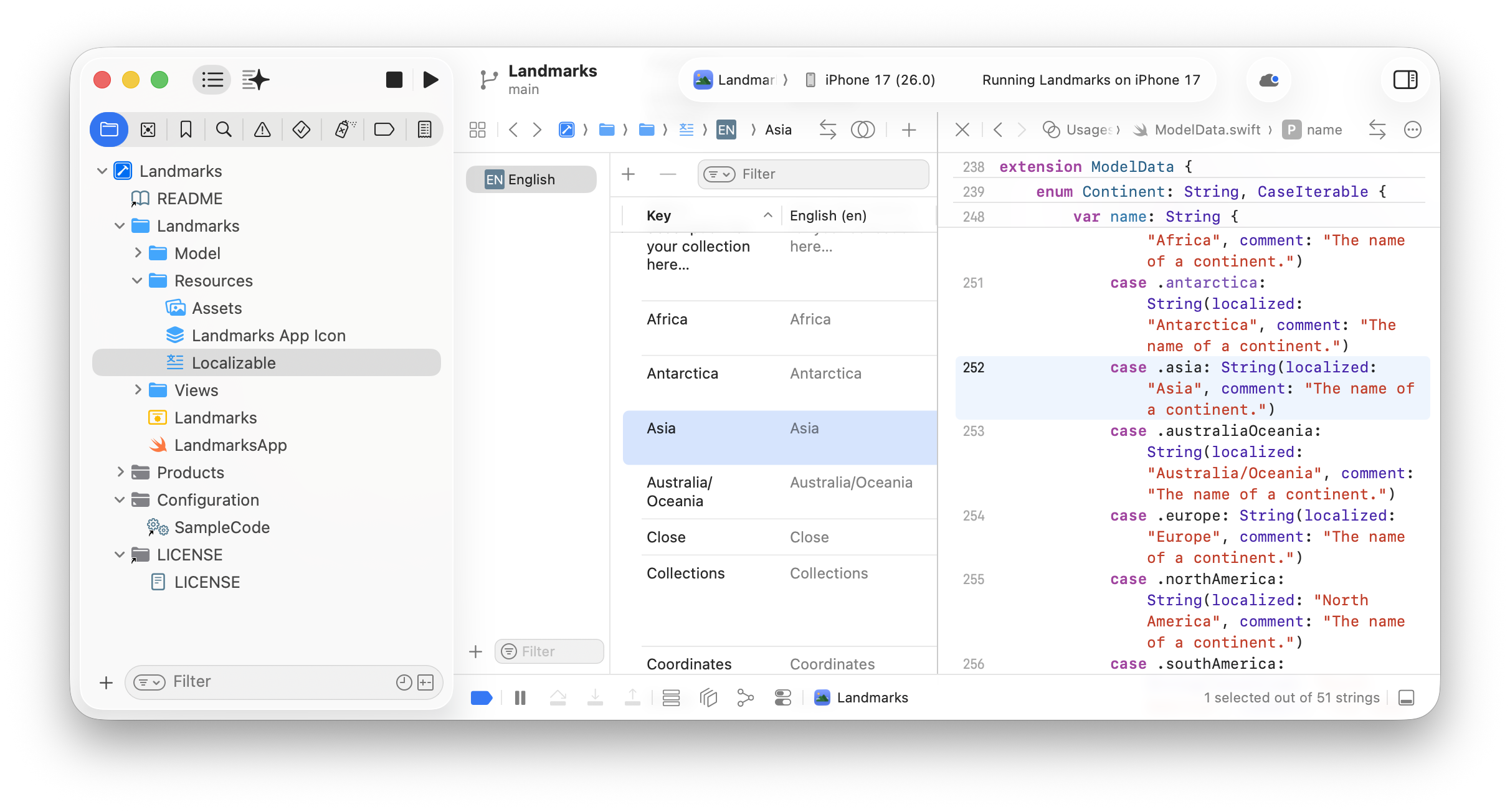Viewport: 1510px width, 812px height.
Task: Open the cloud status indicator
Action: 1269,80
